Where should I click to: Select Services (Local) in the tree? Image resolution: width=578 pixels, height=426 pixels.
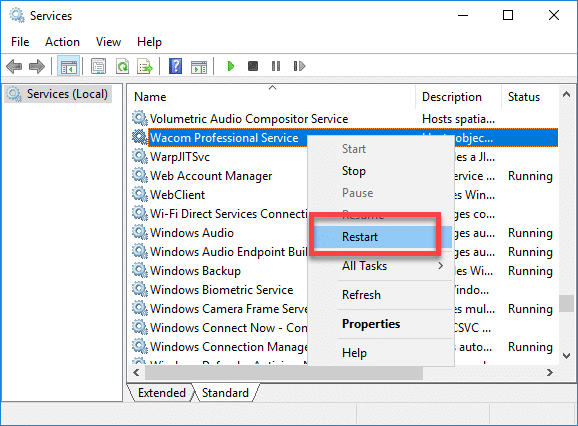[67, 94]
